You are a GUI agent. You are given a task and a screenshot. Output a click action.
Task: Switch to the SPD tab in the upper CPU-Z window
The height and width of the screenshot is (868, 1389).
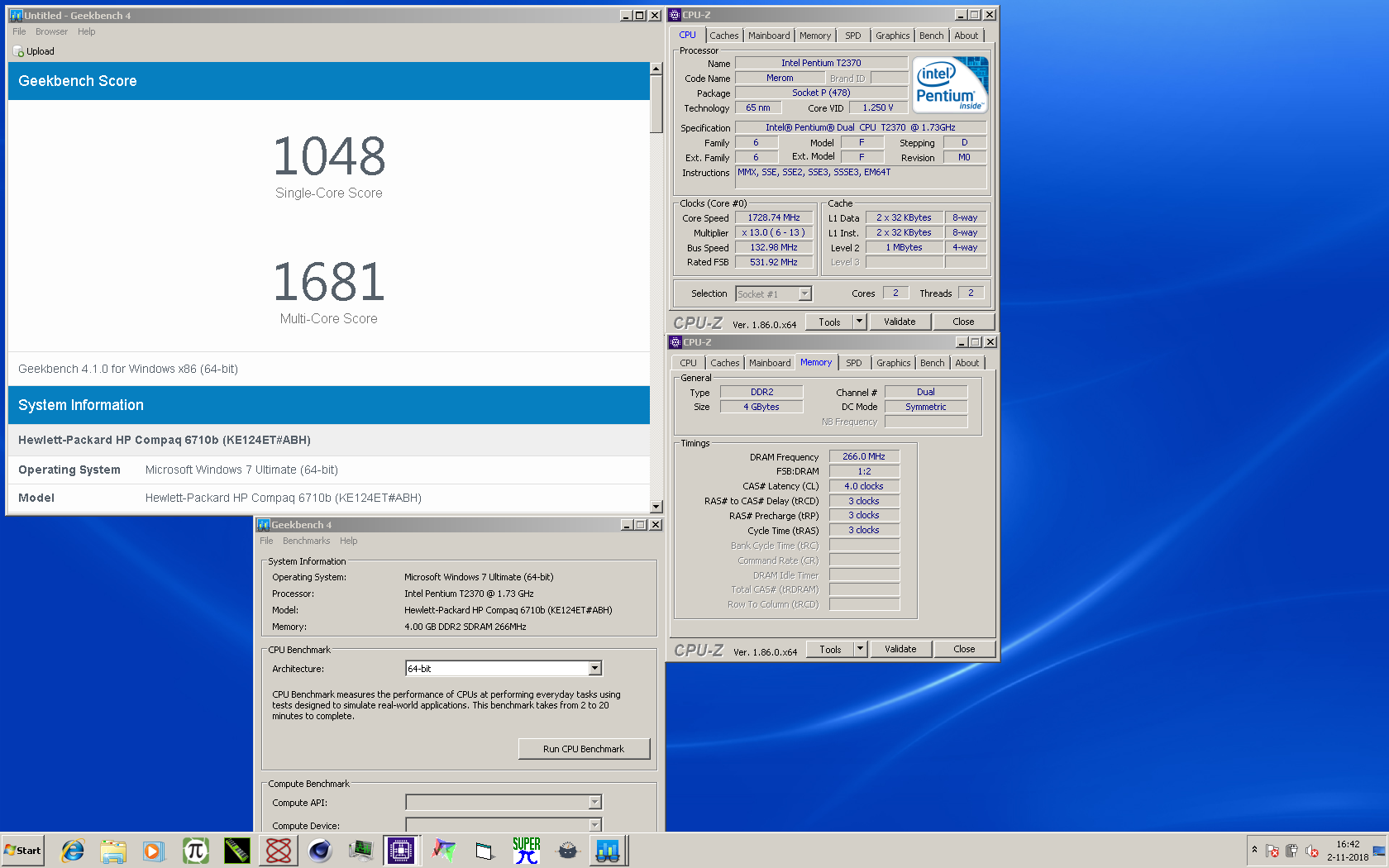(853, 36)
